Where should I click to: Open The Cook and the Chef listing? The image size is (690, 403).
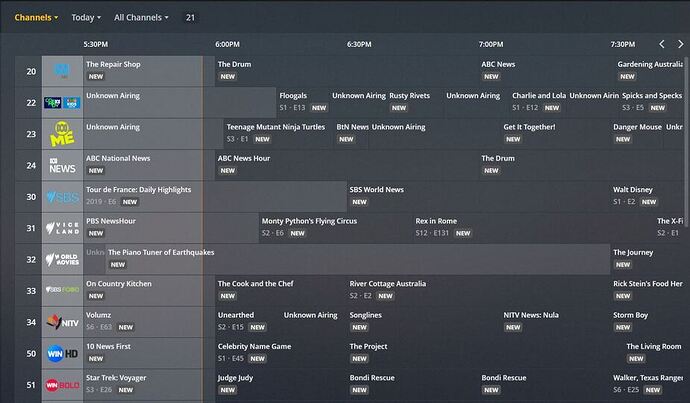(281, 290)
